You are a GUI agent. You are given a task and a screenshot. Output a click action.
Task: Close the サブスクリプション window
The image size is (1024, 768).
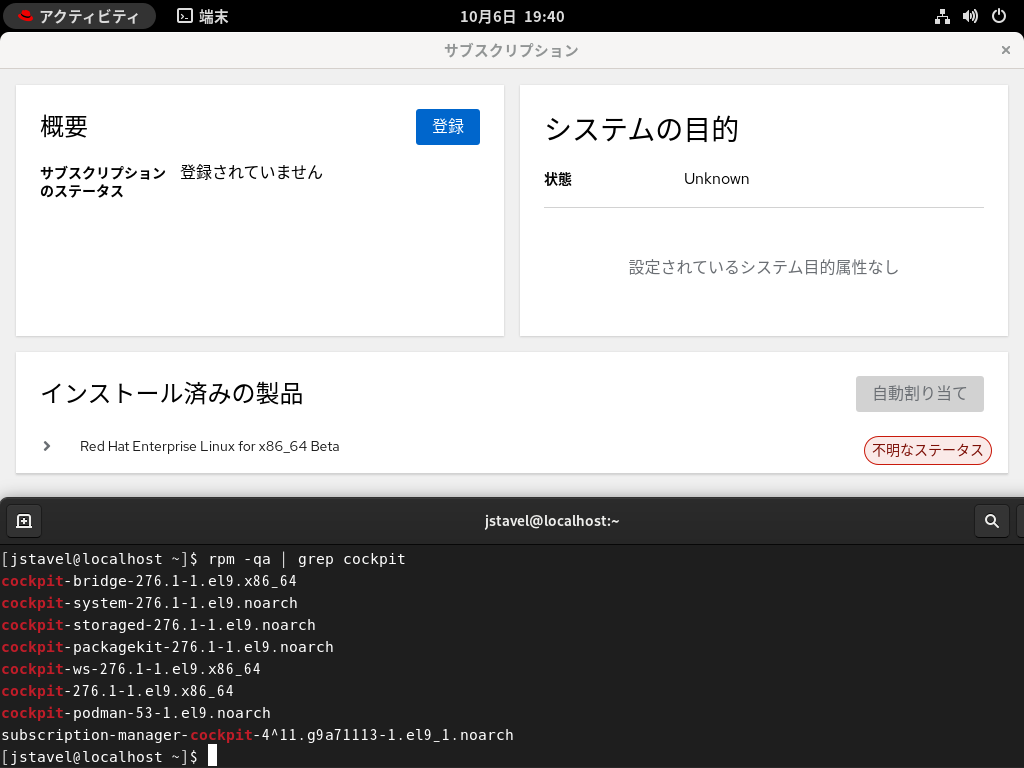(x=1006, y=50)
